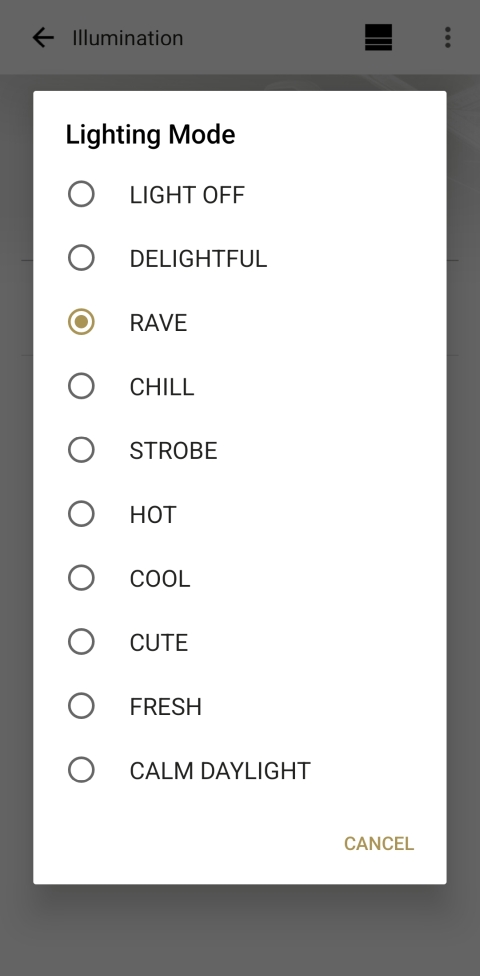Cancel the Lighting Mode dialog
This screenshot has width=480, height=976.
coord(379,843)
